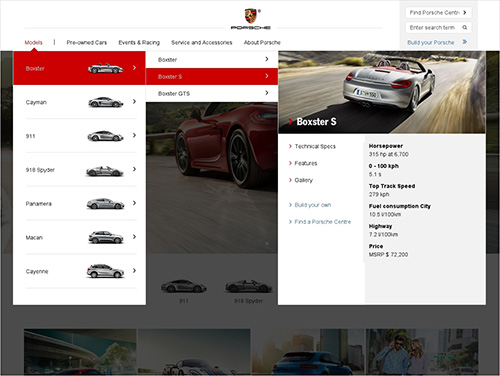Click the Martini-striped race car tile
This screenshot has height=376, width=500.
(194, 351)
